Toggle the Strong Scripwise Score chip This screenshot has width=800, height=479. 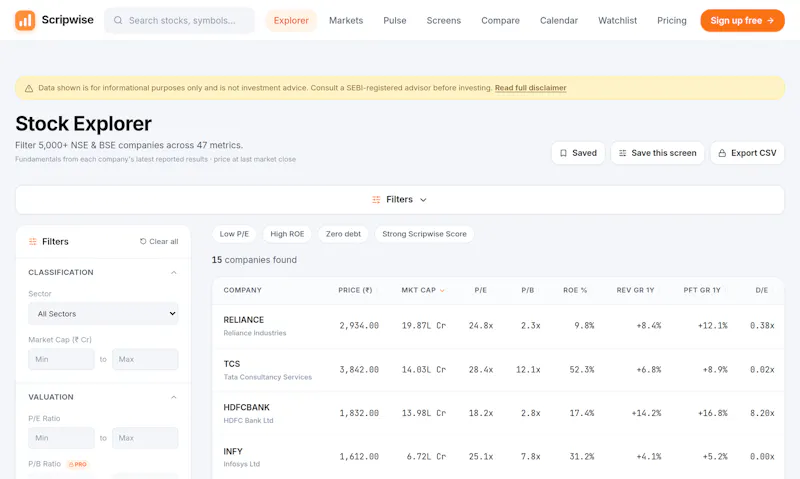(424, 234)
